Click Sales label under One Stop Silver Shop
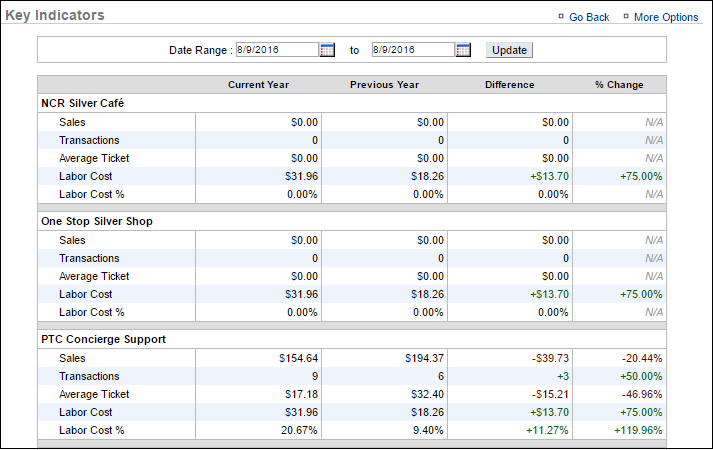The height and width of the screenshot is (450, 713). tap(72, 240)
